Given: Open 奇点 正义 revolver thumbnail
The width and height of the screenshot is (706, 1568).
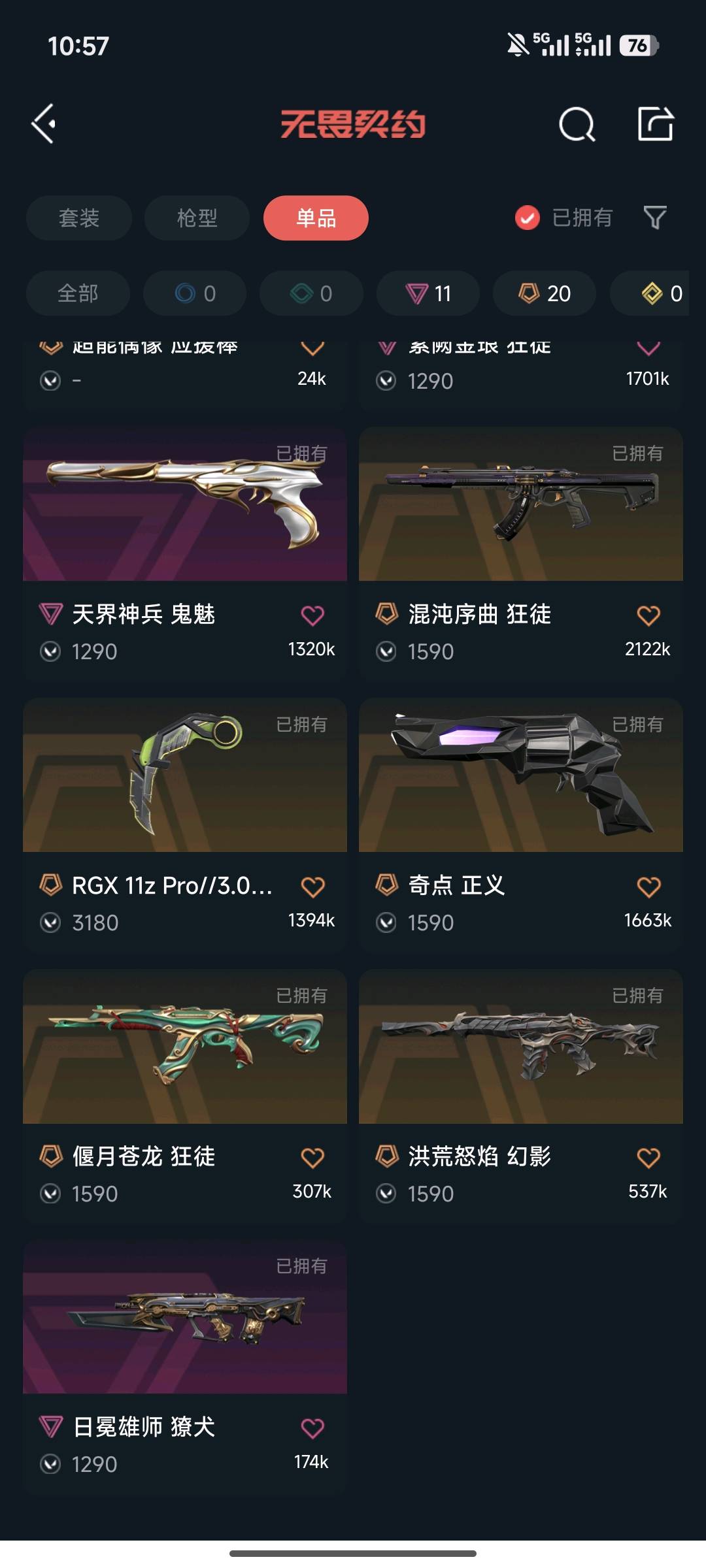Looking at the screenshot, I should pos(521,775).
